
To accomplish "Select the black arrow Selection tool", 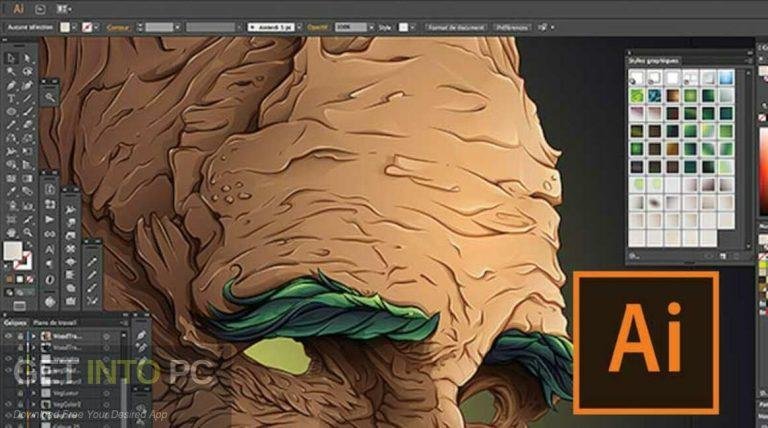I will tap(11, 58).
